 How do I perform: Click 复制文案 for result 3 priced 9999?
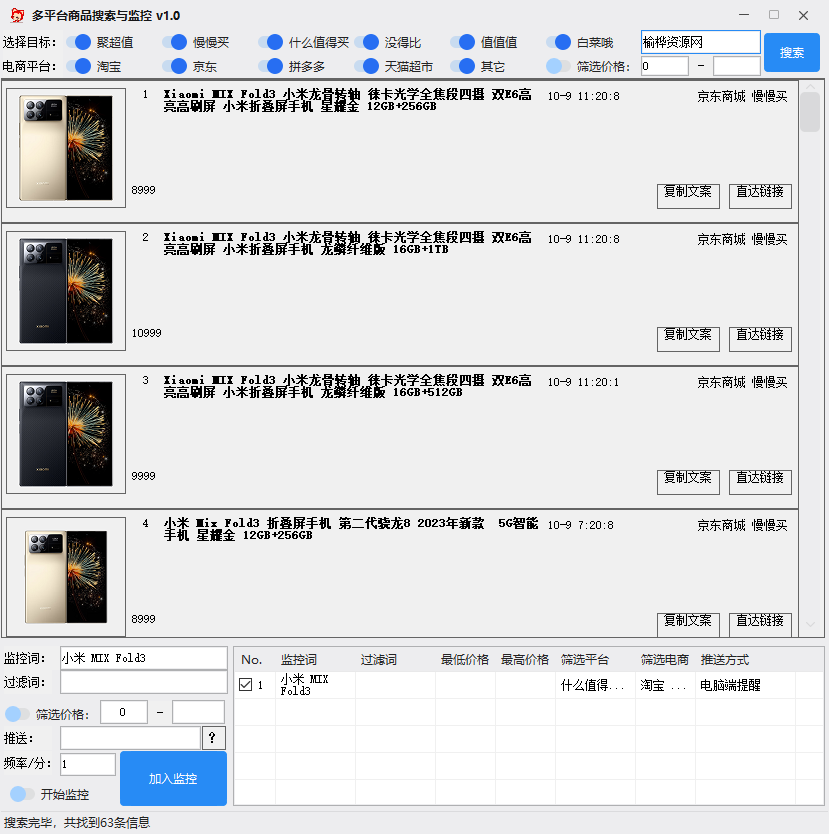pyautogui.click(x=688, y=482)
